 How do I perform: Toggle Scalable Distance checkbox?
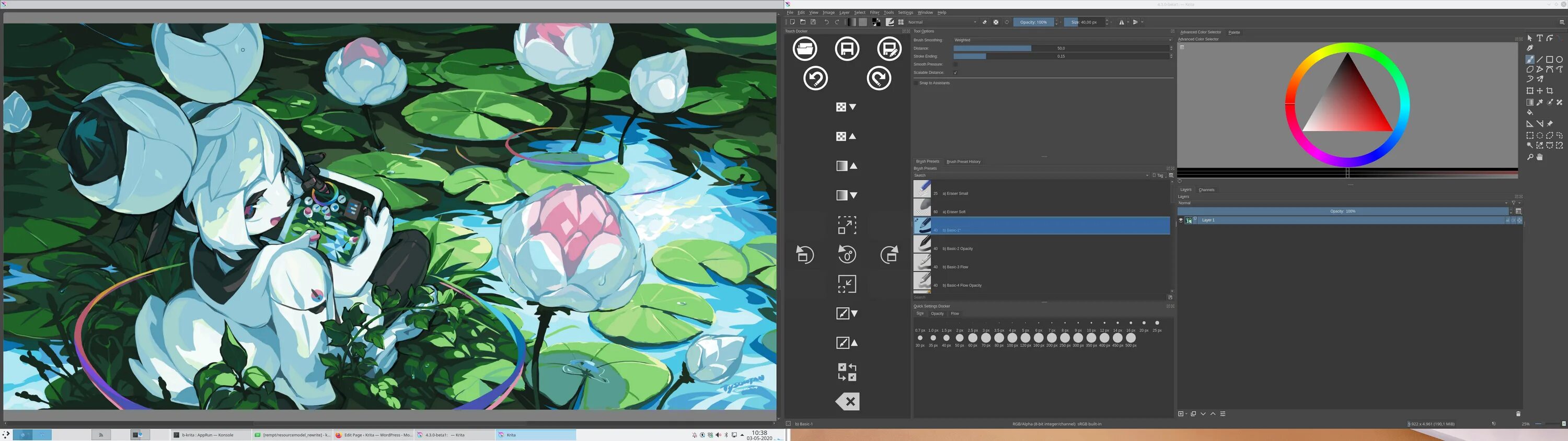(x=955, y=73)
